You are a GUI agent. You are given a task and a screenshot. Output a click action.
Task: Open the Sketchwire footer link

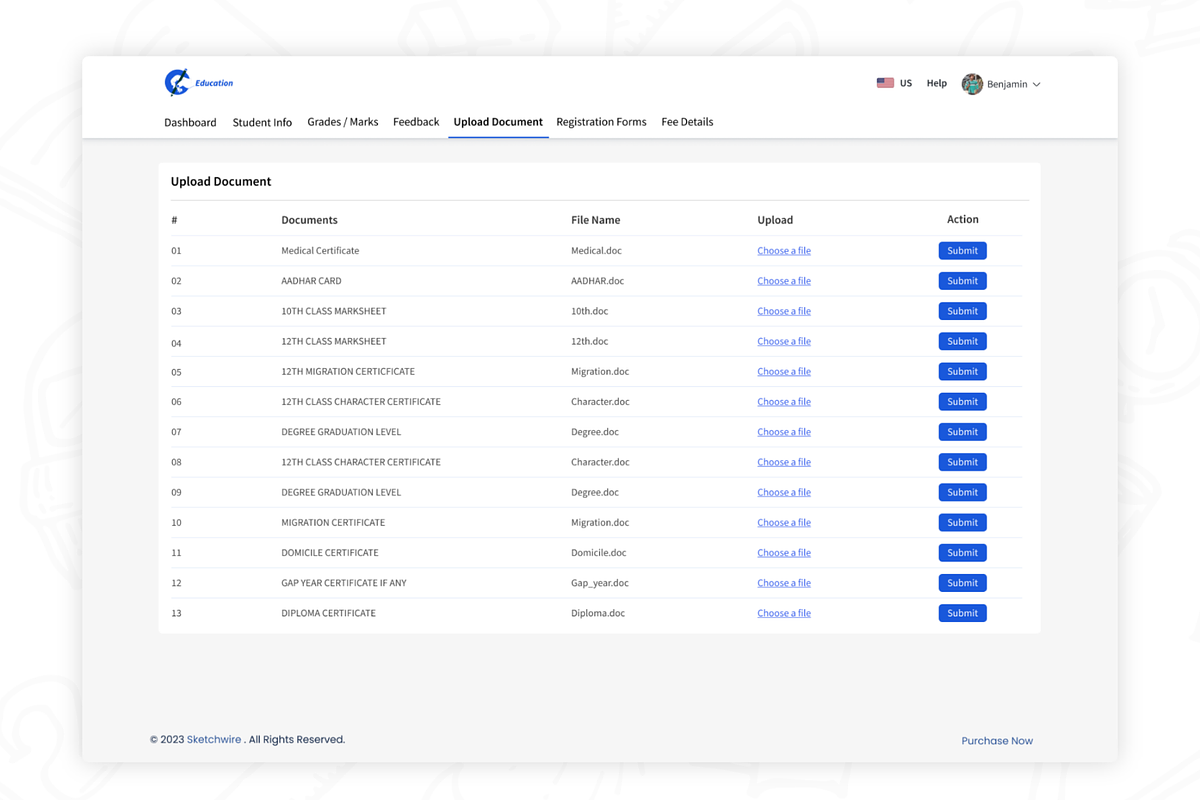pyautogui.click(x=214, y=740)
